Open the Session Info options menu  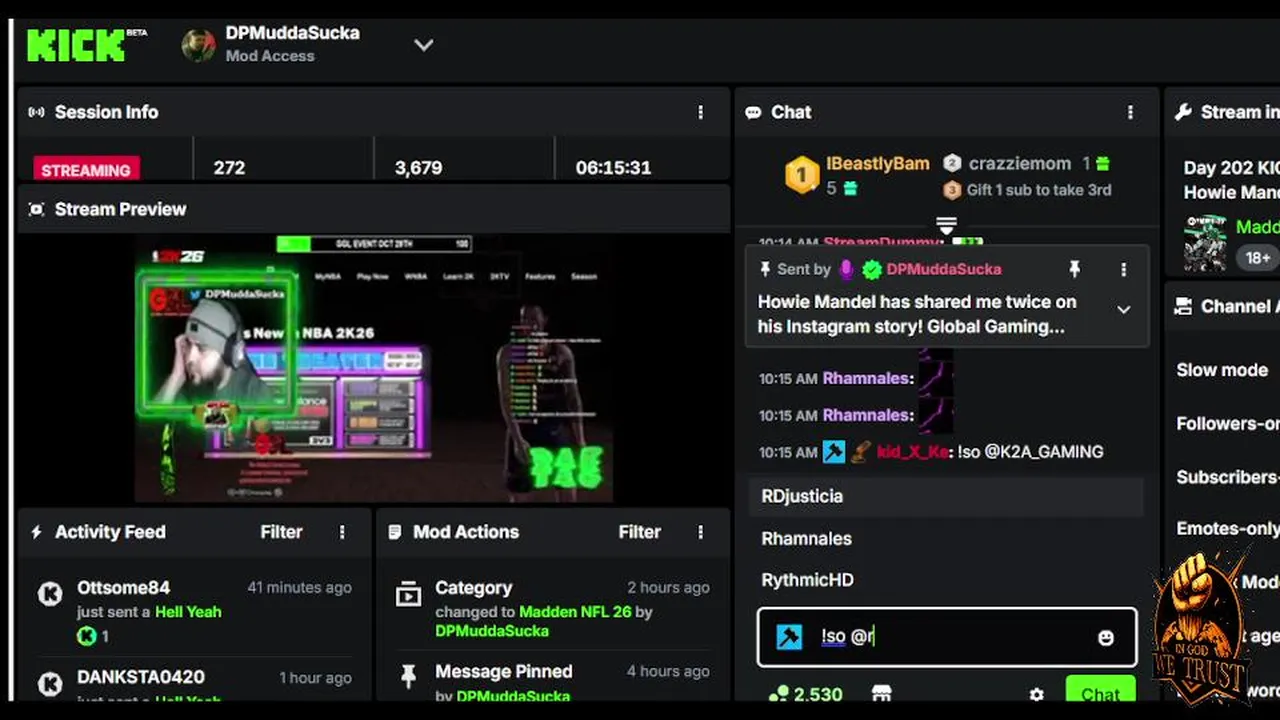(x=700, y=112)
